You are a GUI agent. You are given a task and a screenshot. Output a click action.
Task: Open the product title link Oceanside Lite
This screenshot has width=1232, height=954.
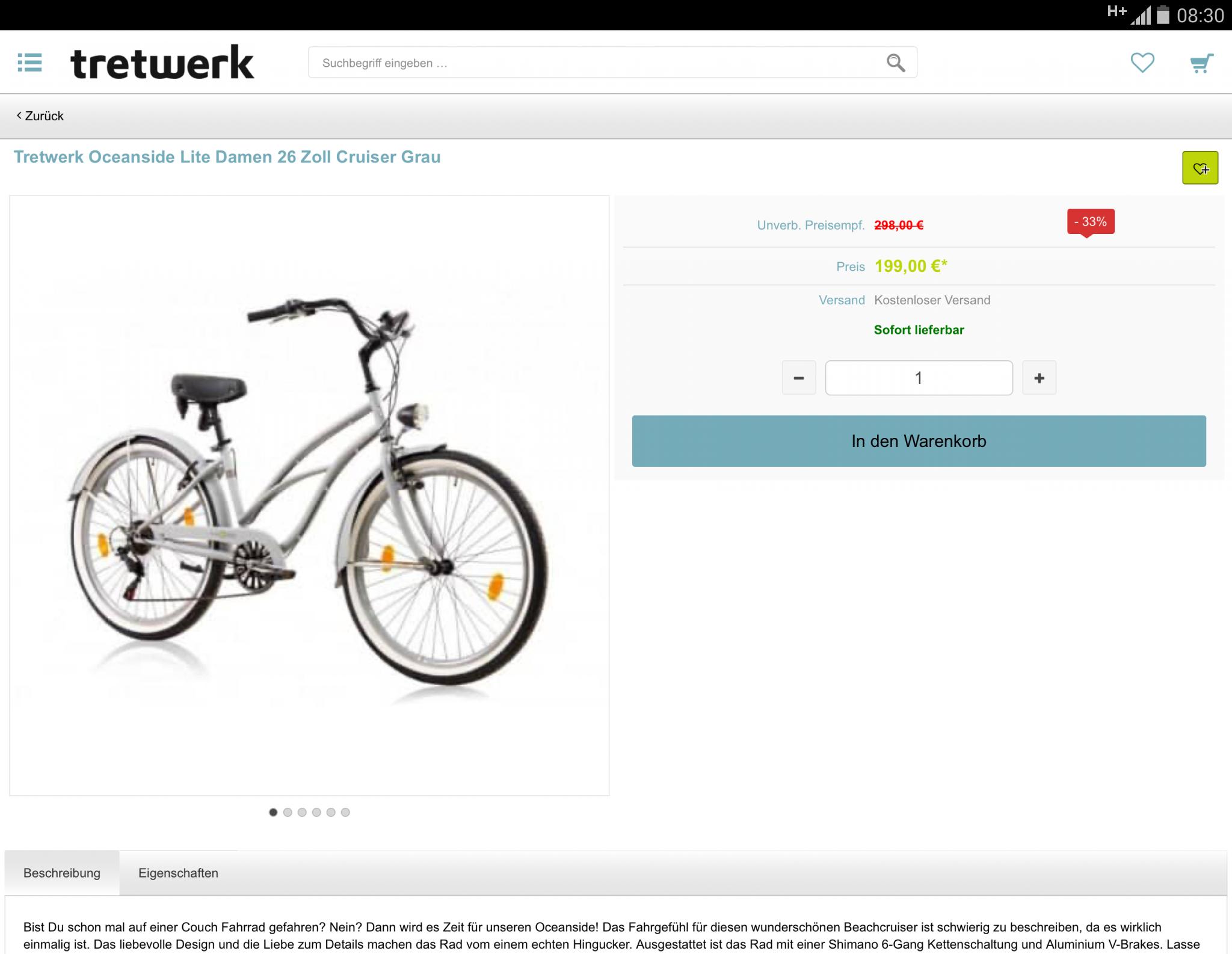pos(227,157)
